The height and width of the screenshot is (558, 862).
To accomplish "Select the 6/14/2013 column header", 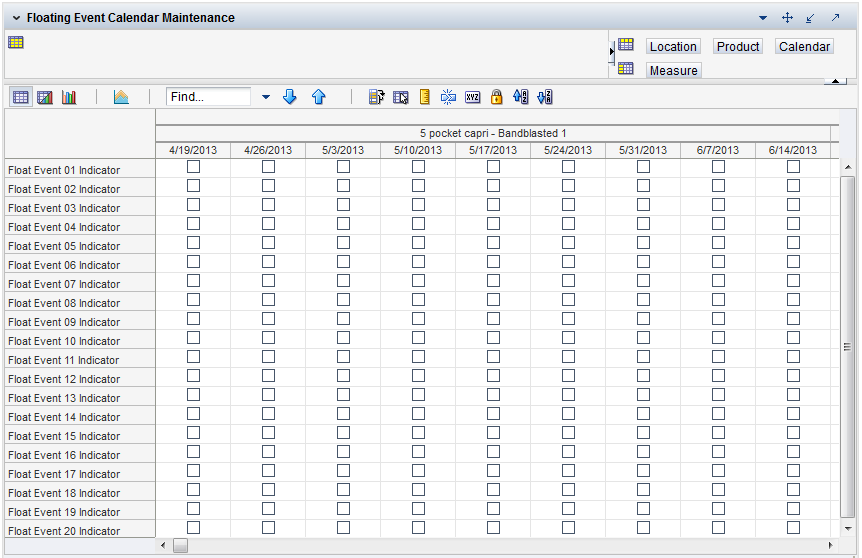I will pos(793,150).
